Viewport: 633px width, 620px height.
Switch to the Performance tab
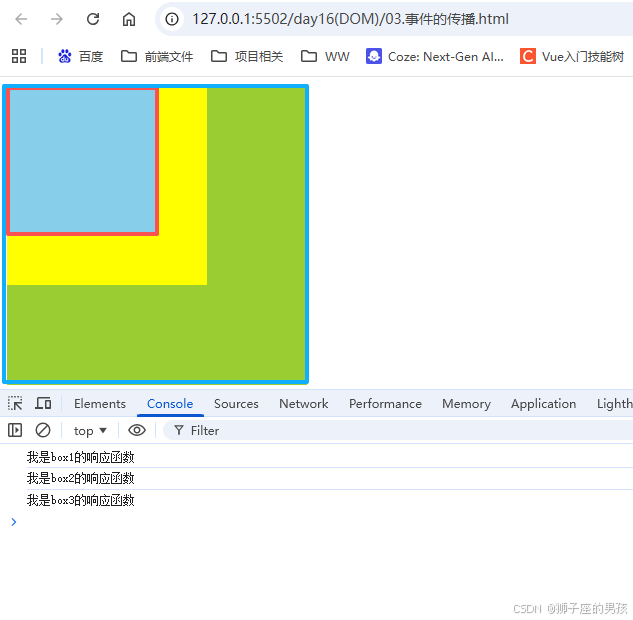(x=385, y=404)
